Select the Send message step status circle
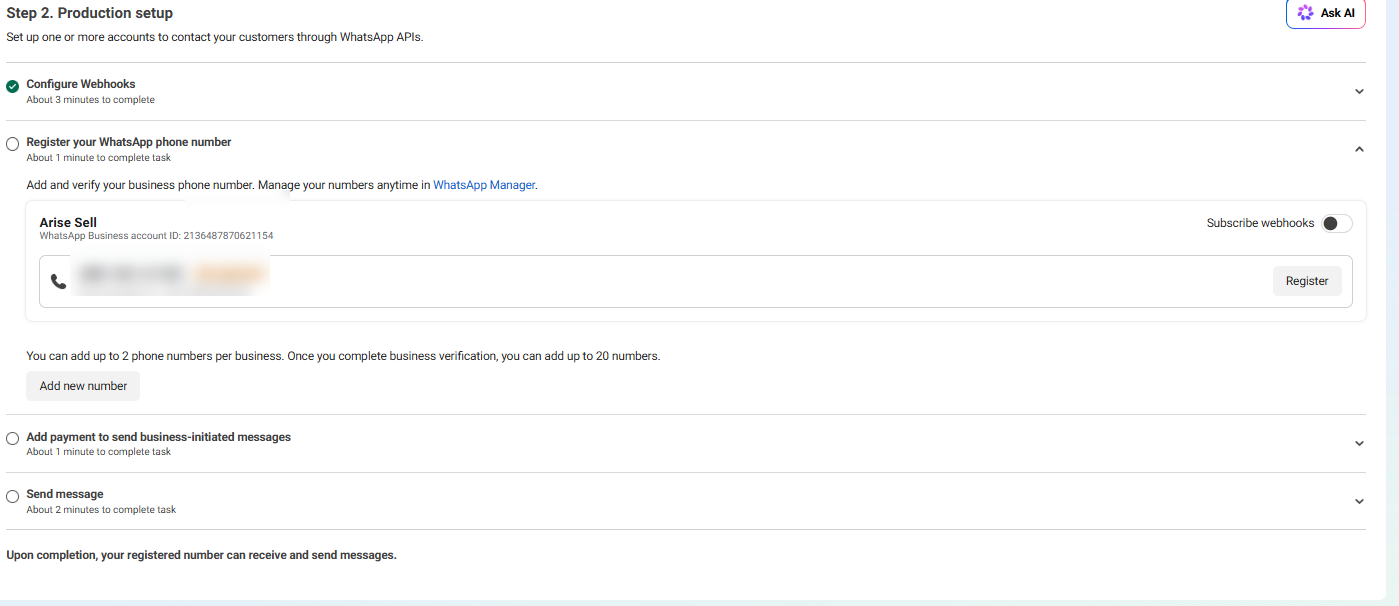The image size is (1399, 606). click(x=13, y=496)
